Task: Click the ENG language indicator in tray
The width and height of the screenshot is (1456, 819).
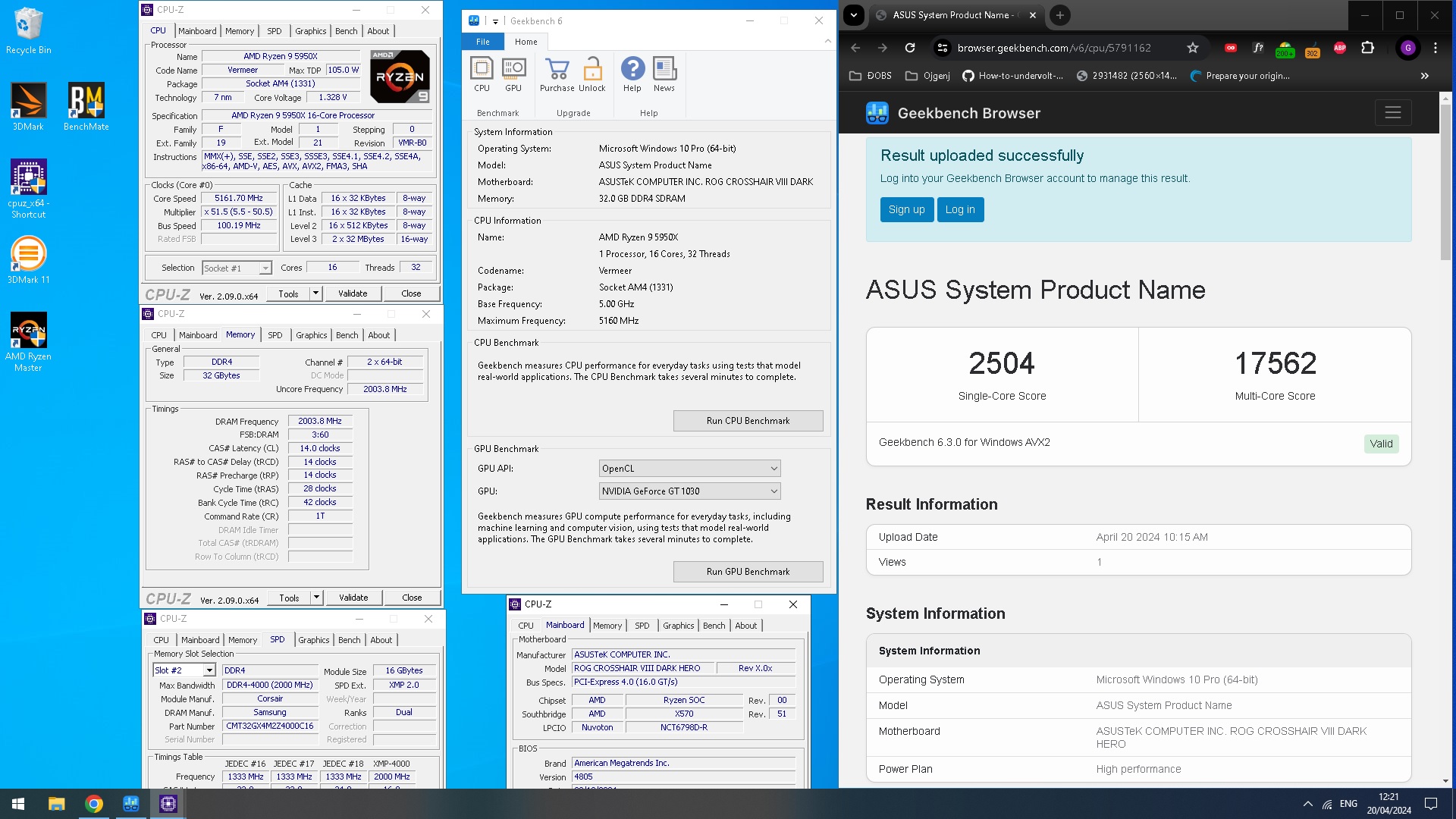Action: pyautogui.click(x=1348, y=804)
